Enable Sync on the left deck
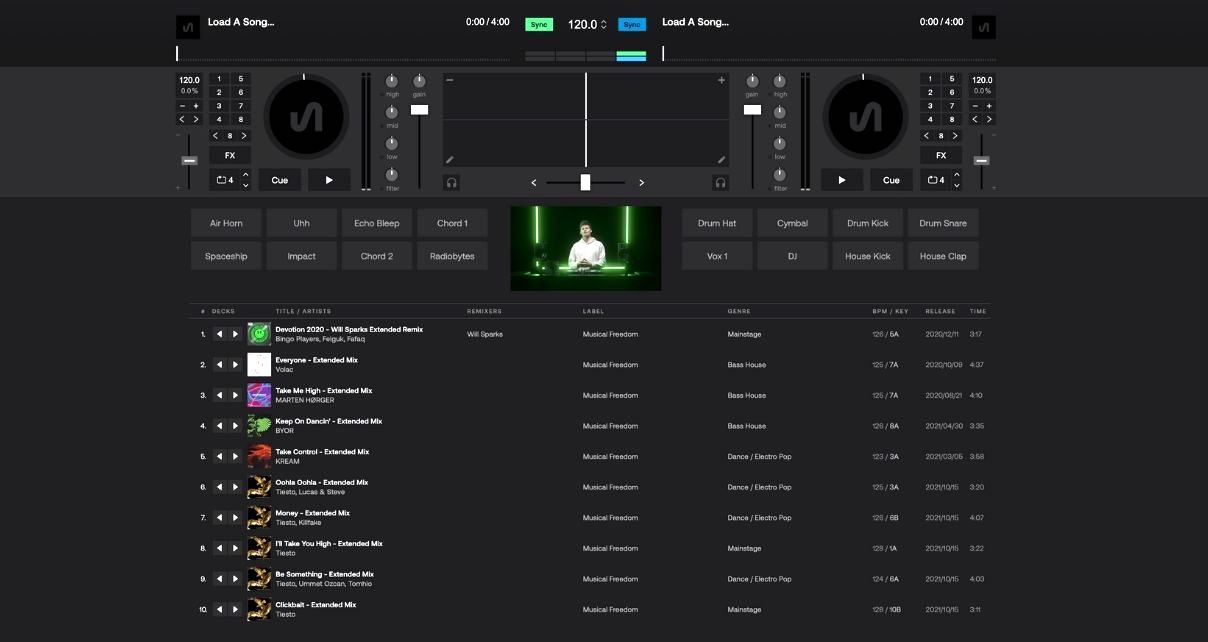 click(539, 22)
